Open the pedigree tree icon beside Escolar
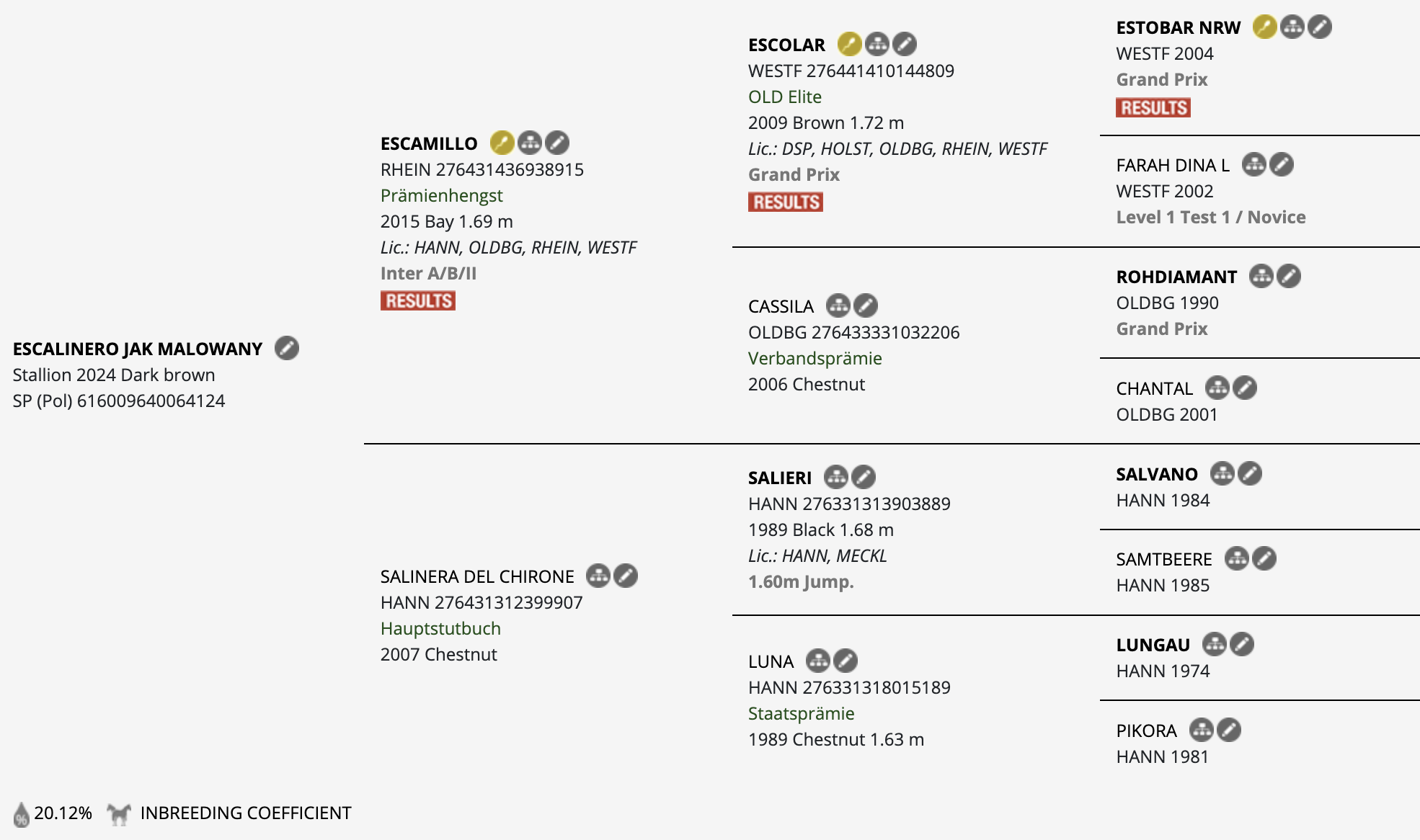This screenshot has height=840, width=1420. (877, 45)
